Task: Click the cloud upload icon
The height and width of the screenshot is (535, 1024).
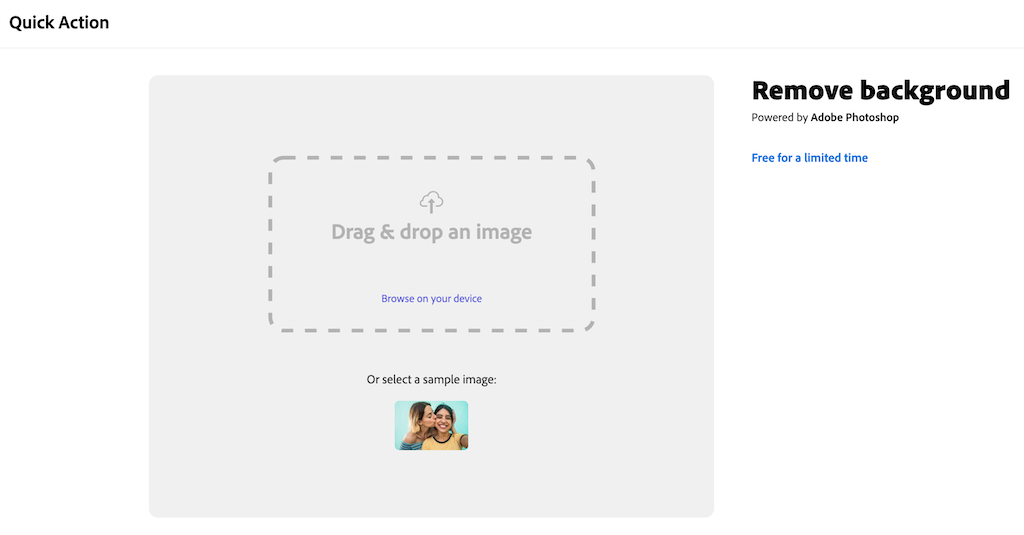Action: point(431,203)
